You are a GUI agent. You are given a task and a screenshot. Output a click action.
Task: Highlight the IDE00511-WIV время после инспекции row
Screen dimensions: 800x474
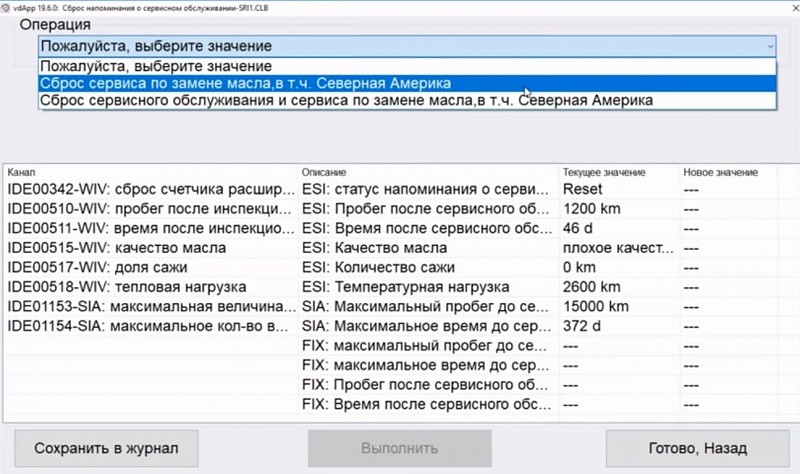[150, 228]
